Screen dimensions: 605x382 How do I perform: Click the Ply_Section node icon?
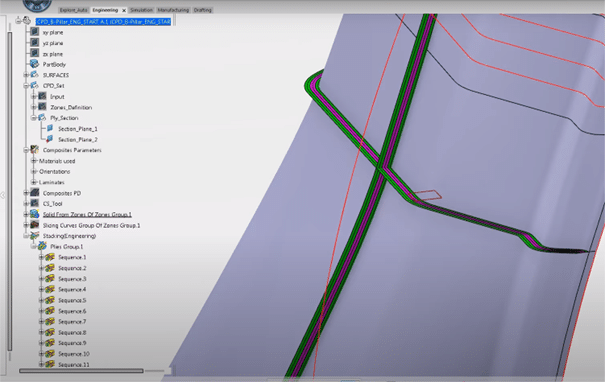[x=42, y=117]
